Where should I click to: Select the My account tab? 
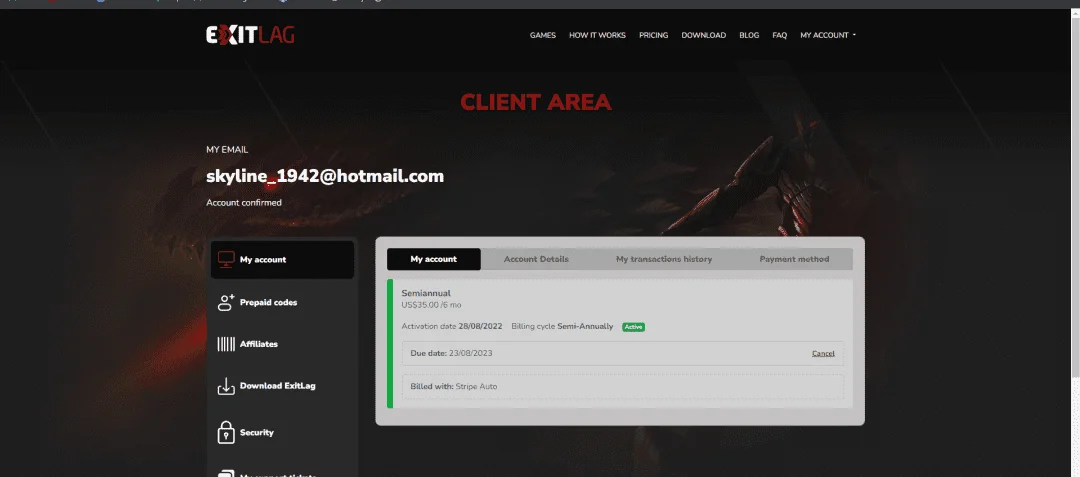coord(434,259)
